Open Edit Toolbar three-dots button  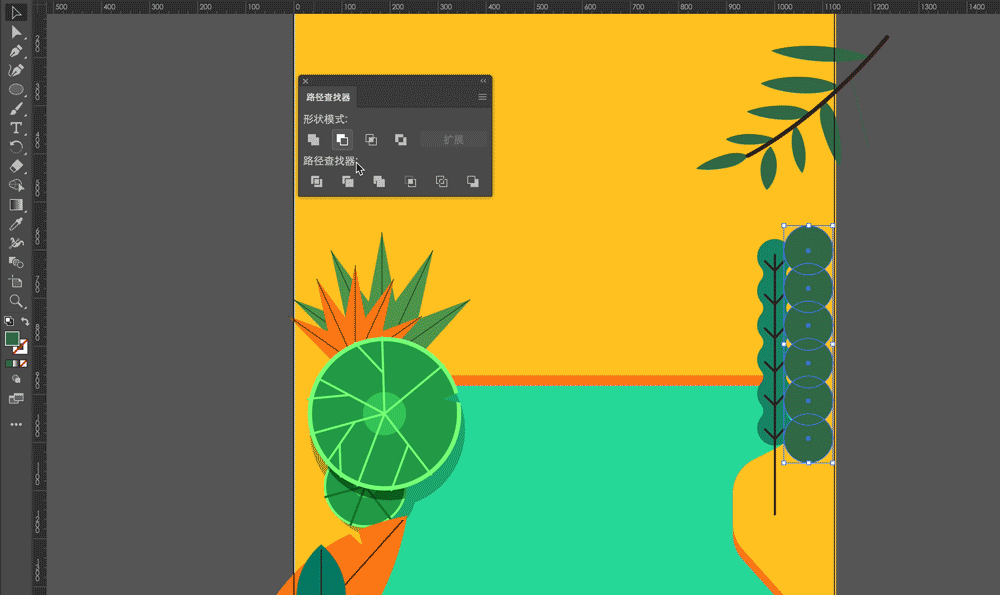pos(16,424)
